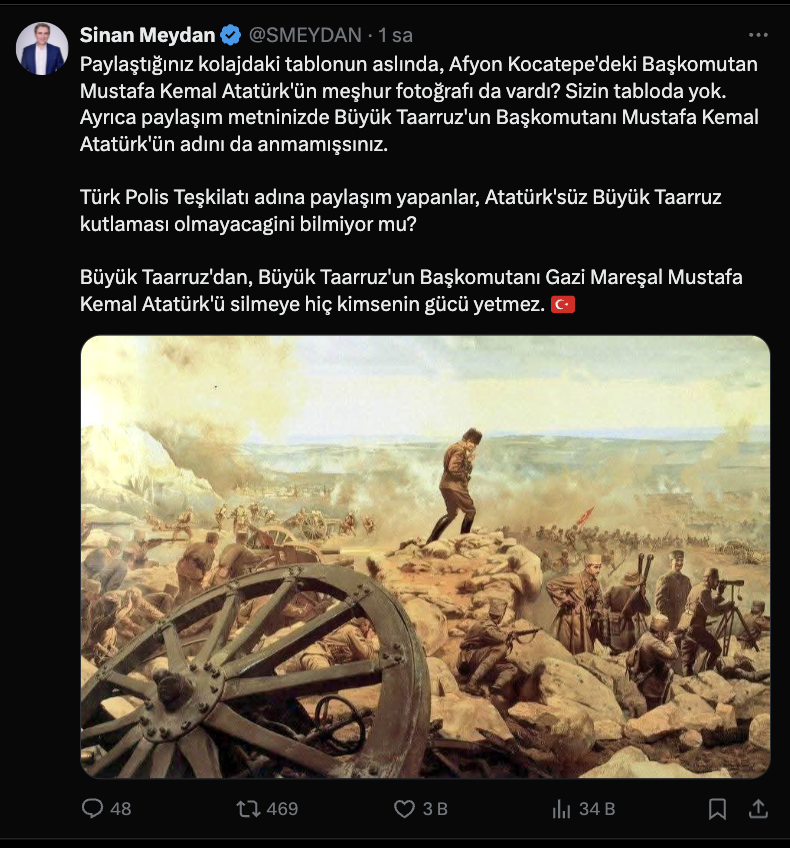The height and width of the screenshot is (848, 790).
Task: Open Sinan Meydan's profile picture
Action: coord(42,49)
